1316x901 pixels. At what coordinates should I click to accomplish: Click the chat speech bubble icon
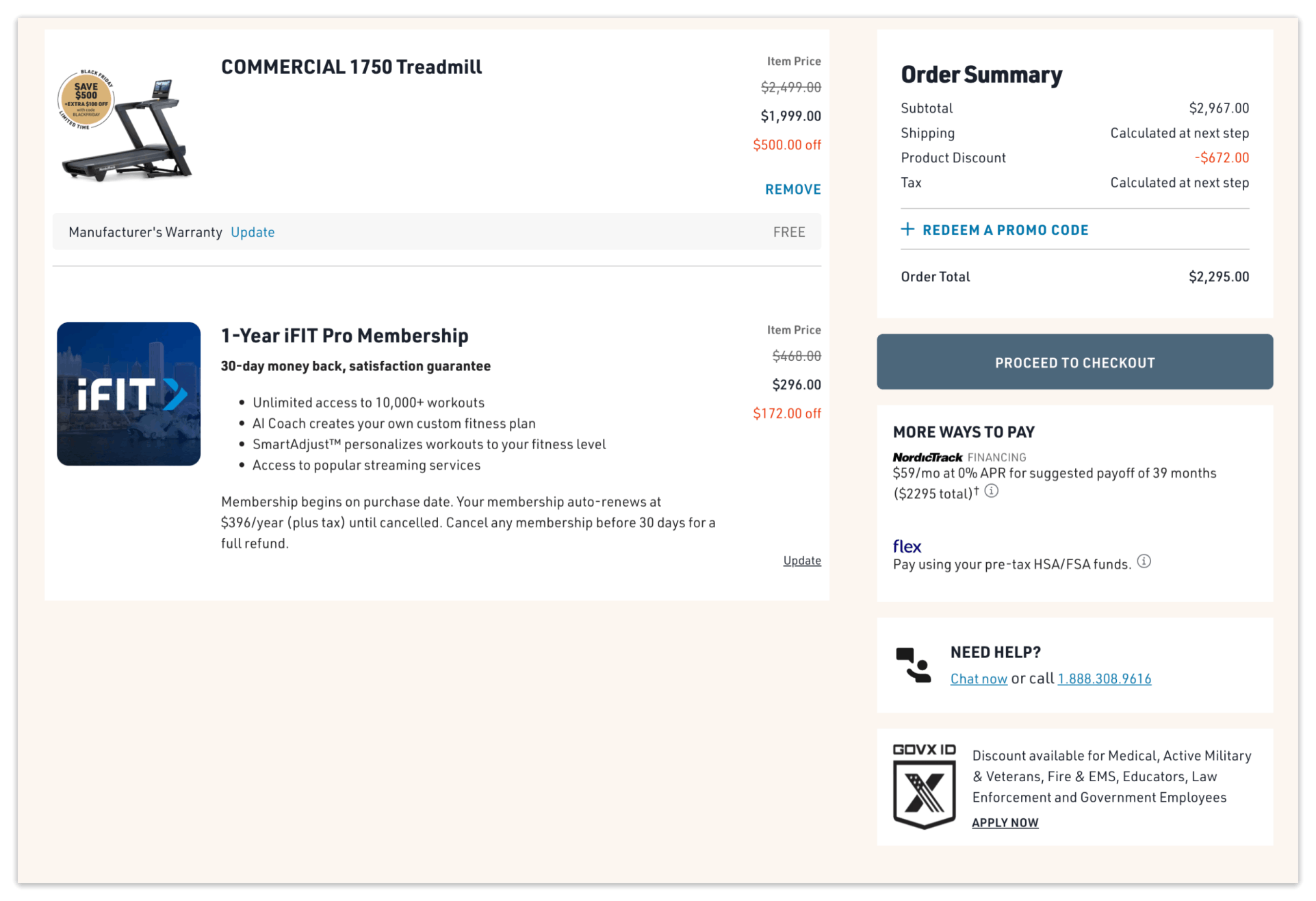(911, 665)
